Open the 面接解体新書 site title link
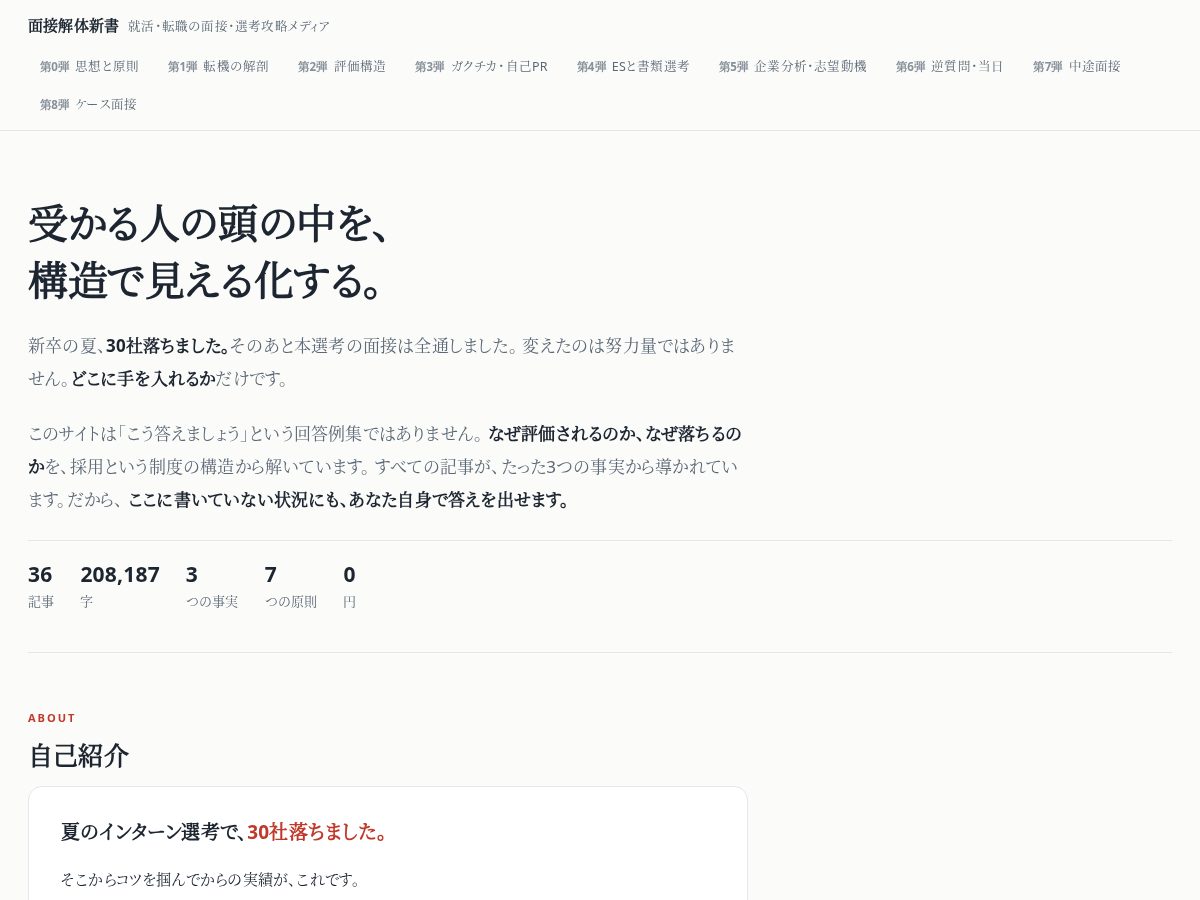 tap(73, 26)
